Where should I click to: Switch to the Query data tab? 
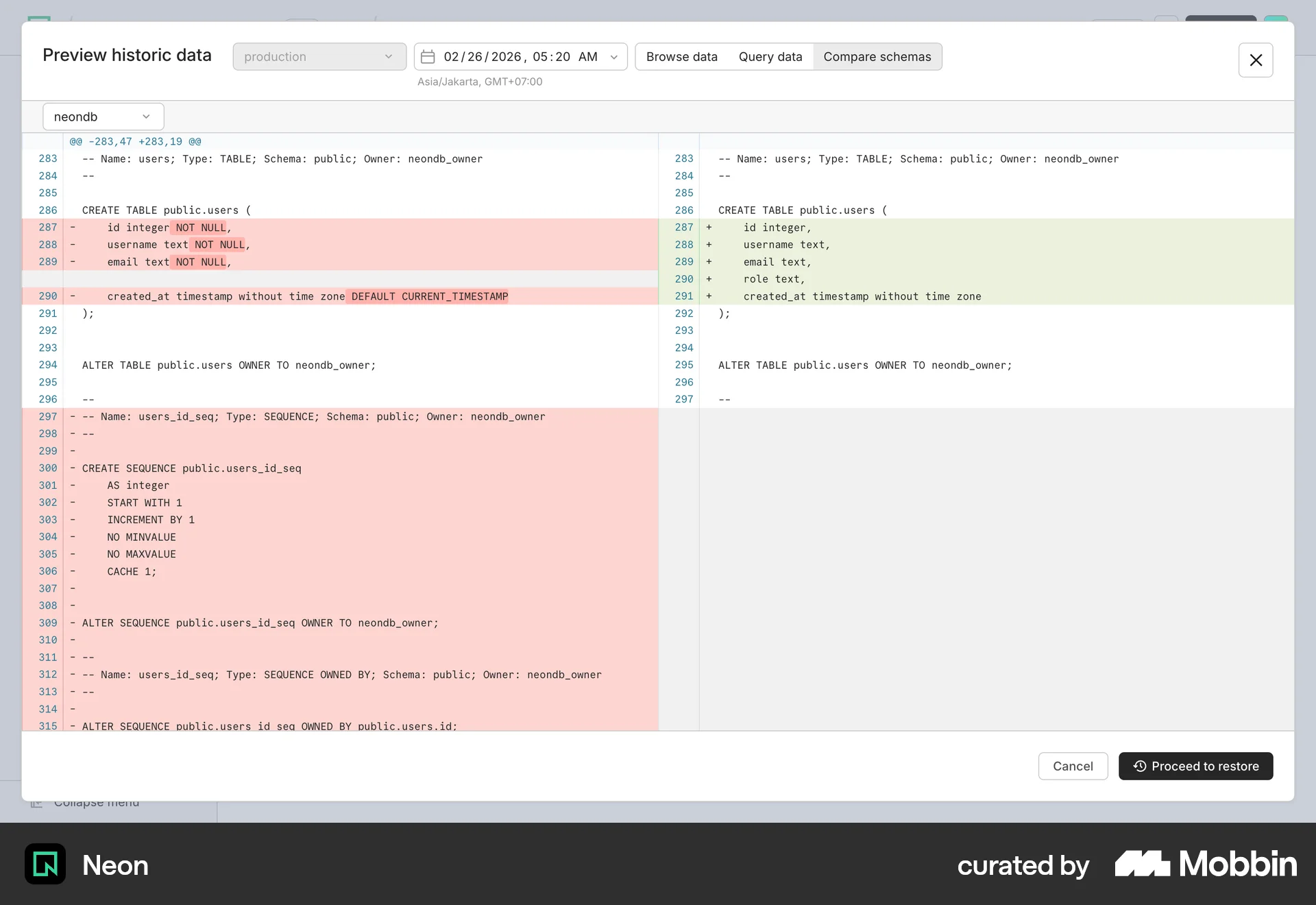coord(770,57)
